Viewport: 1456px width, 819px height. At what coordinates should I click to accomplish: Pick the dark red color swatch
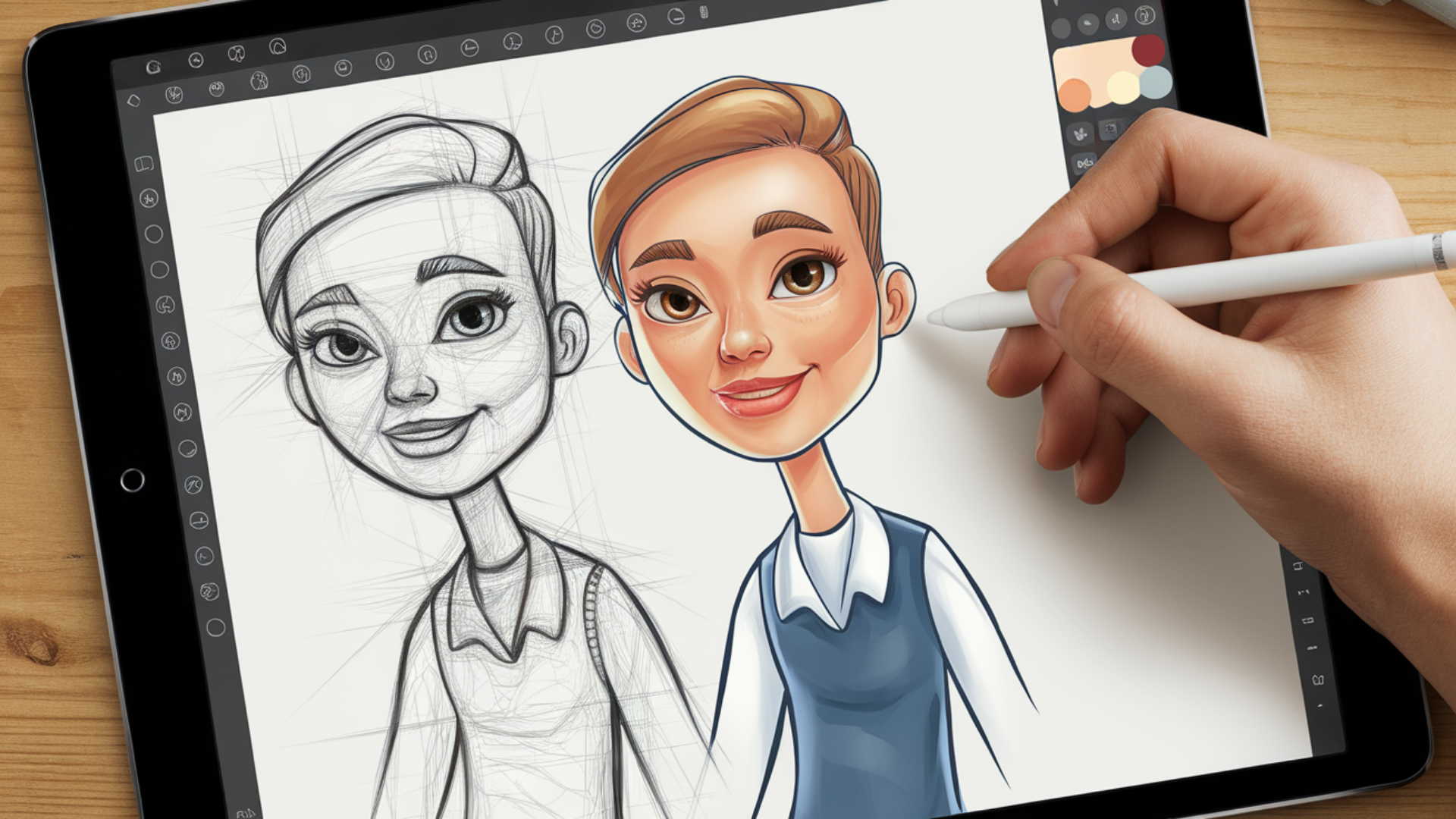click(x=1148, y=50)
